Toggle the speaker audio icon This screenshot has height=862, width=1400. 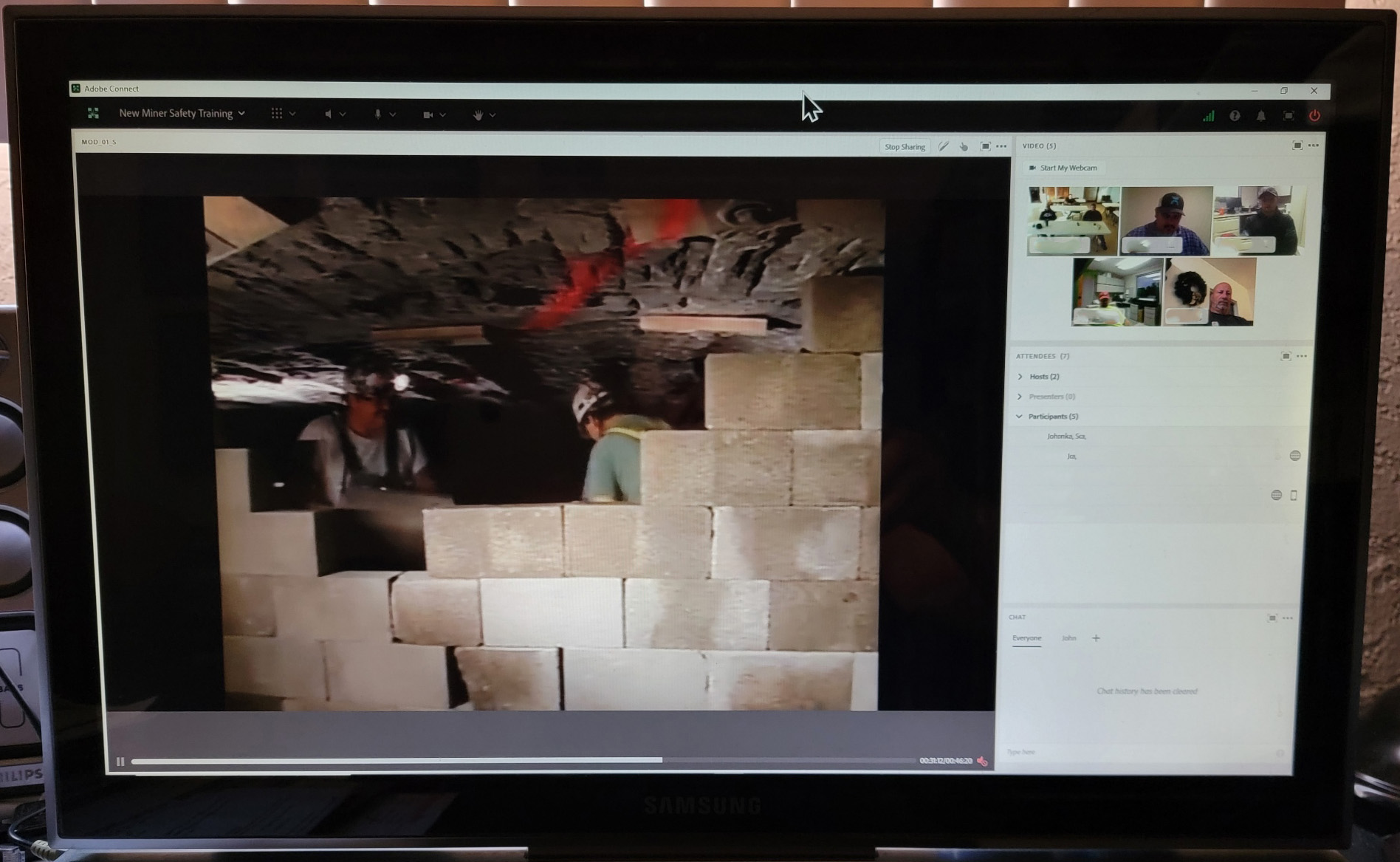tap(329, 114)
